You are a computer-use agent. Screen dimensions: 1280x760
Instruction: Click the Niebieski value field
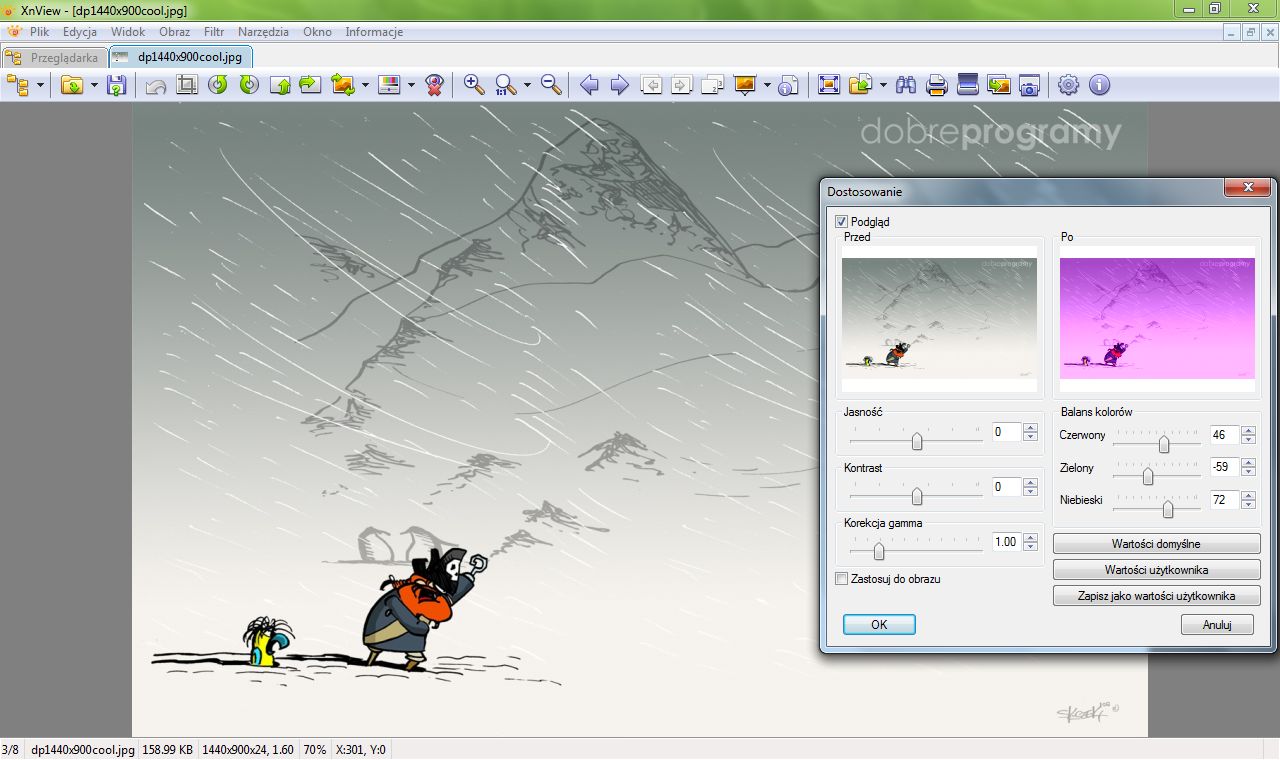pos(1224,499)
